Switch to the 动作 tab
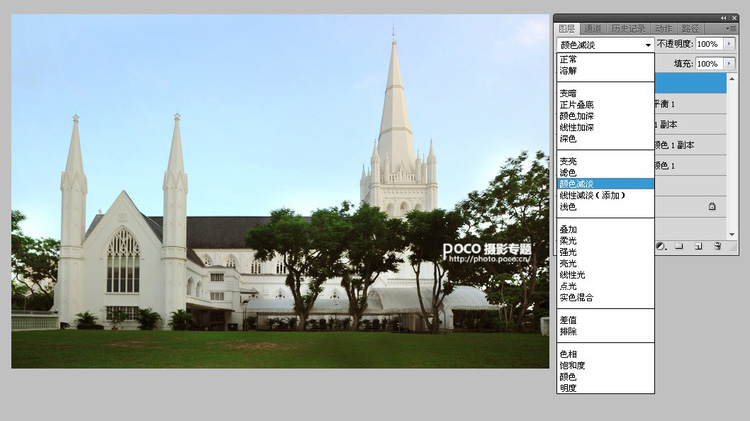The height and width of the screenshot is (421, 750). point(664,29)
